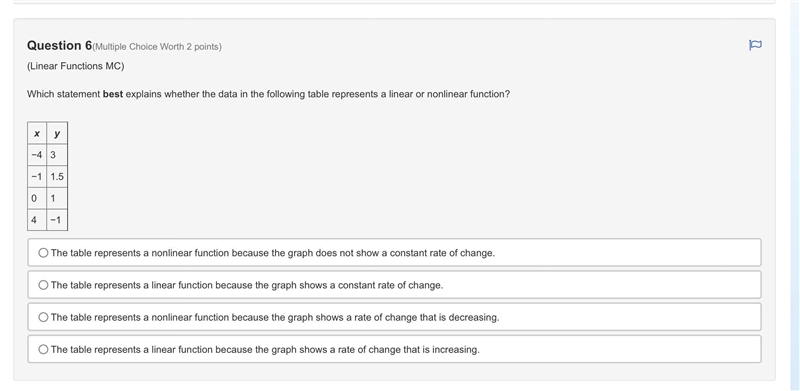Viewport: 800px width, 391px height.
Task: Click the bold word 'best' in question
Action: [113, 94]
